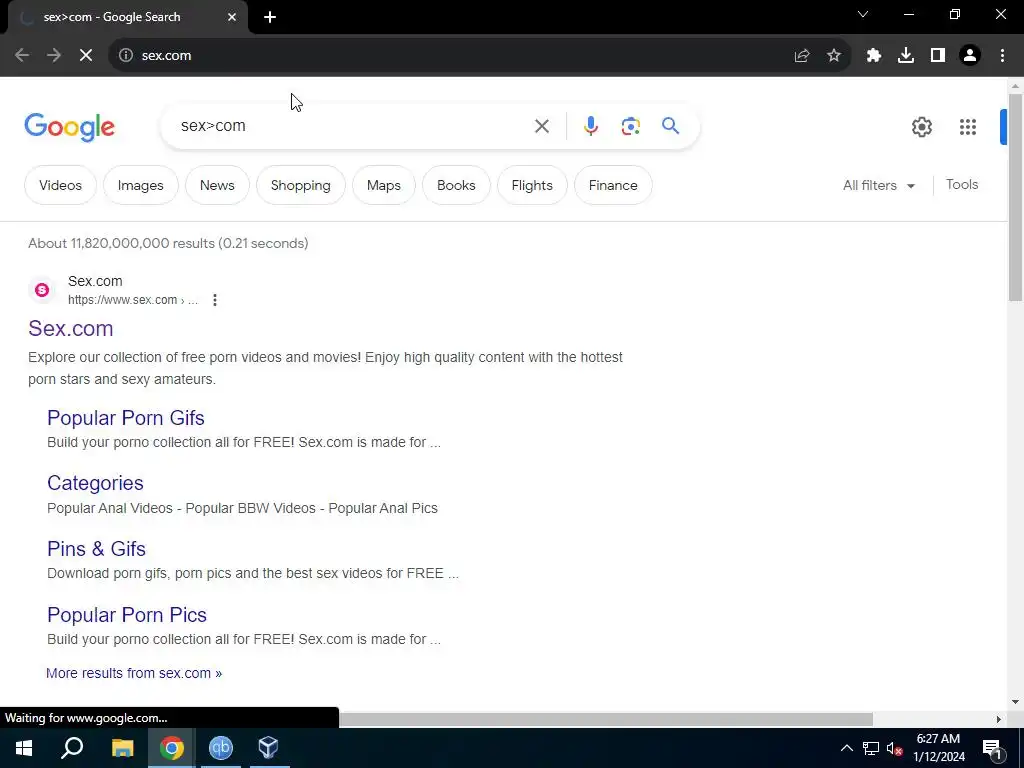Click the result's pink favicon
This screenshot has width=1024, height=768.
42,290
